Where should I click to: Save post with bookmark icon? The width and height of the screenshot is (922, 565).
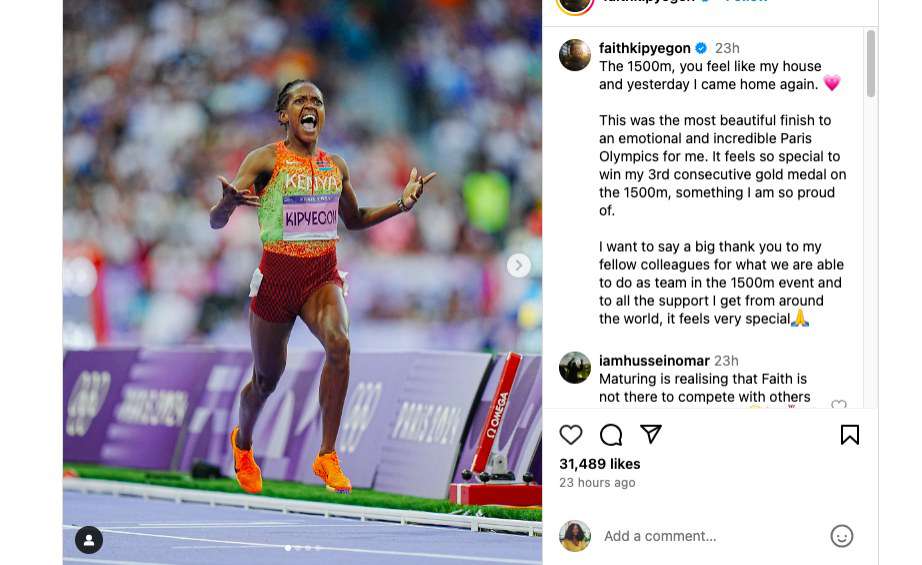click(850, 435)
